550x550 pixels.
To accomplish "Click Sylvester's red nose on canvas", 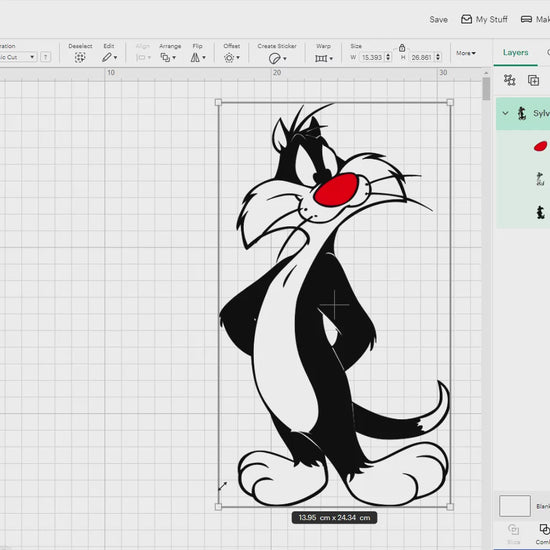I will [x=336, y=189].
